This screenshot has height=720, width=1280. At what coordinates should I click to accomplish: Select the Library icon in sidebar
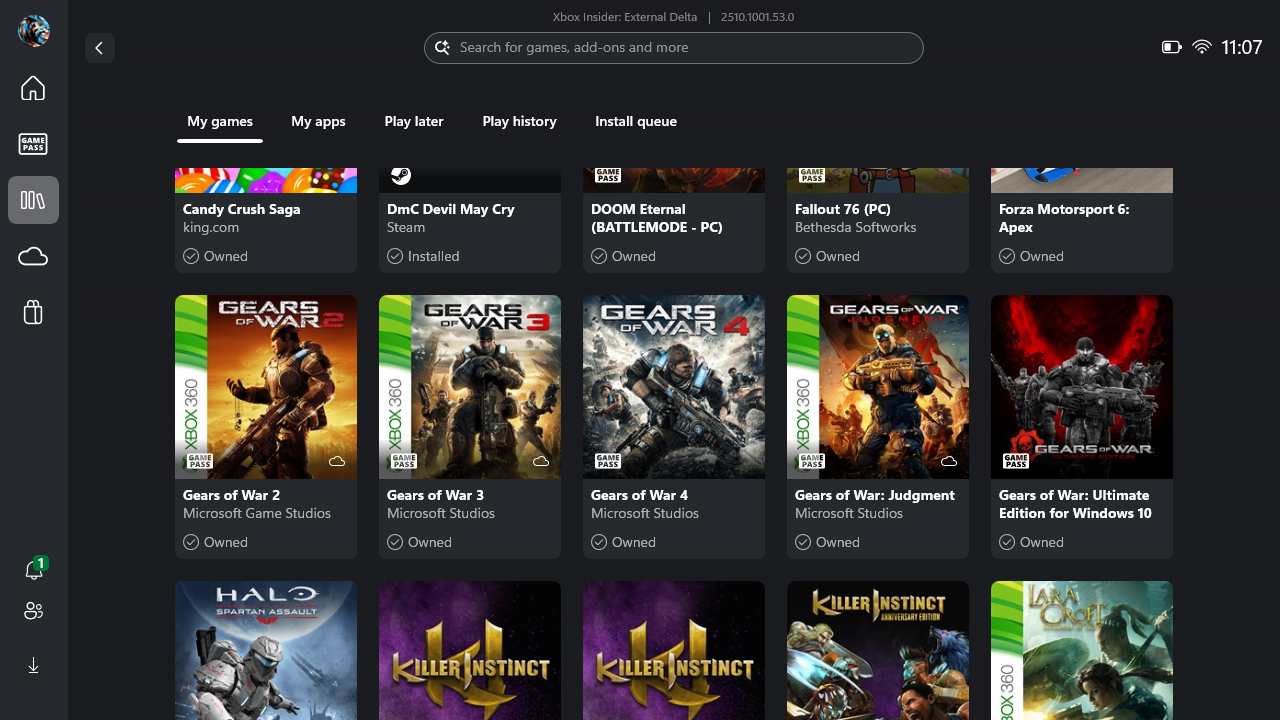(x=33, y=200)
